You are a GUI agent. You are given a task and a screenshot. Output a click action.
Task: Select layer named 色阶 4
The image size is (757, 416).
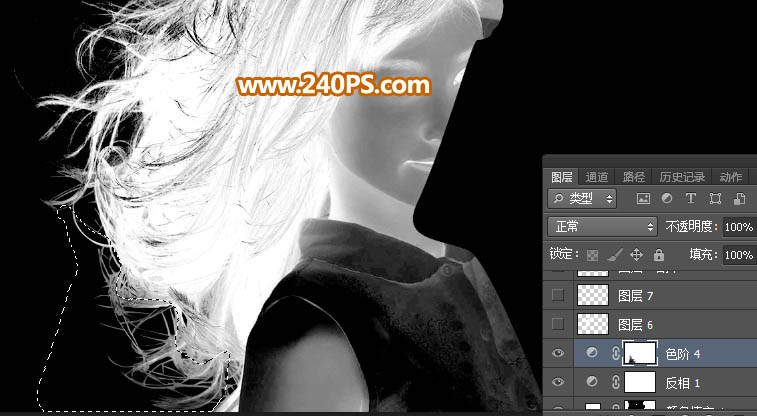click(x=682, y=354)
